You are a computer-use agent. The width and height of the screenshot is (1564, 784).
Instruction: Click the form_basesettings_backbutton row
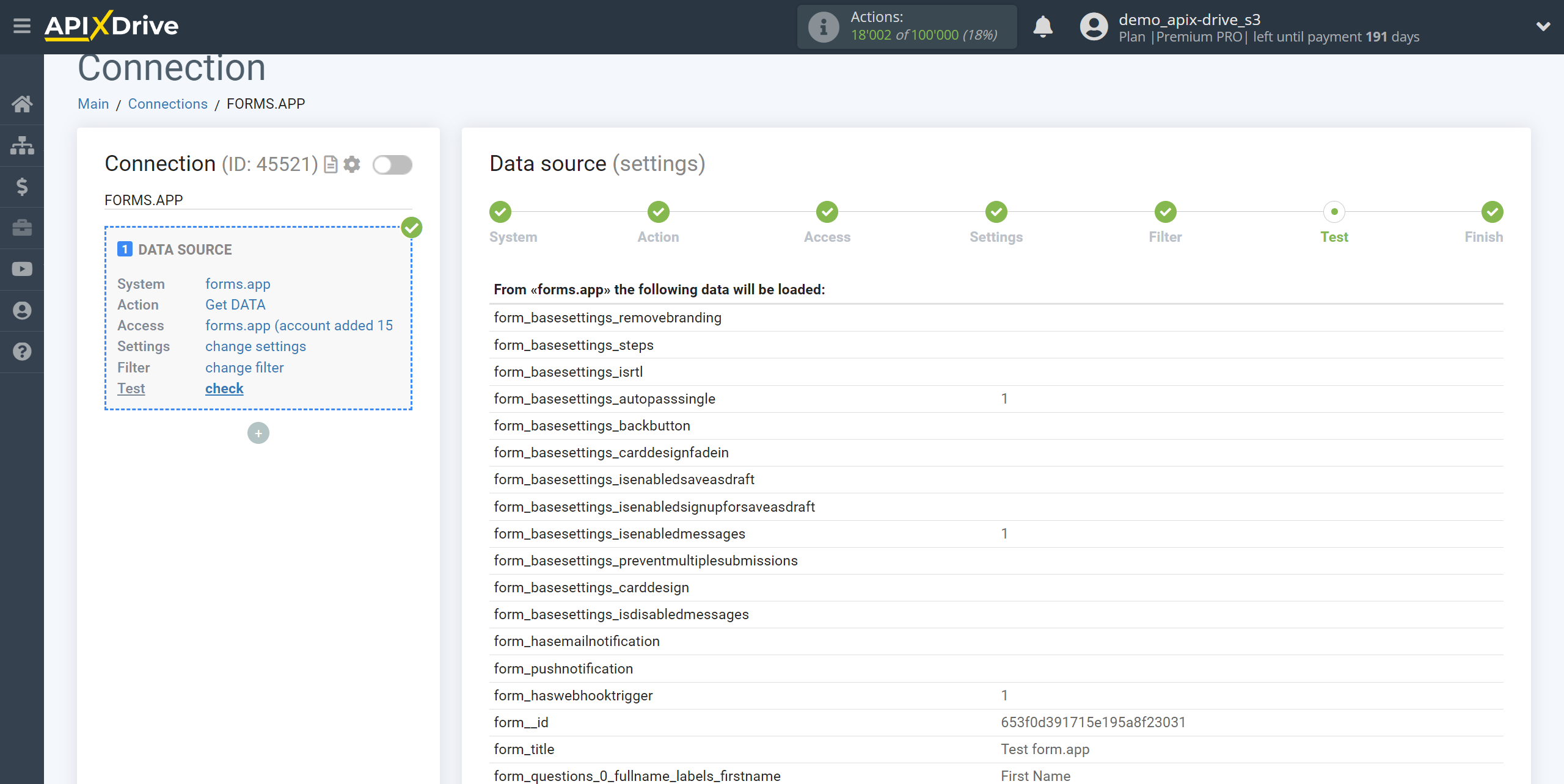pos(996,426)
